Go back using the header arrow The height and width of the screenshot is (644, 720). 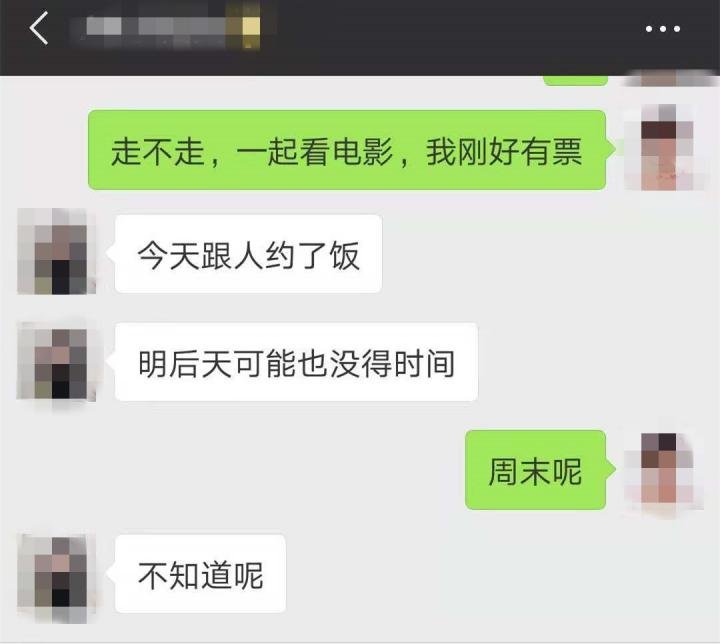click(x=39, y=28)
